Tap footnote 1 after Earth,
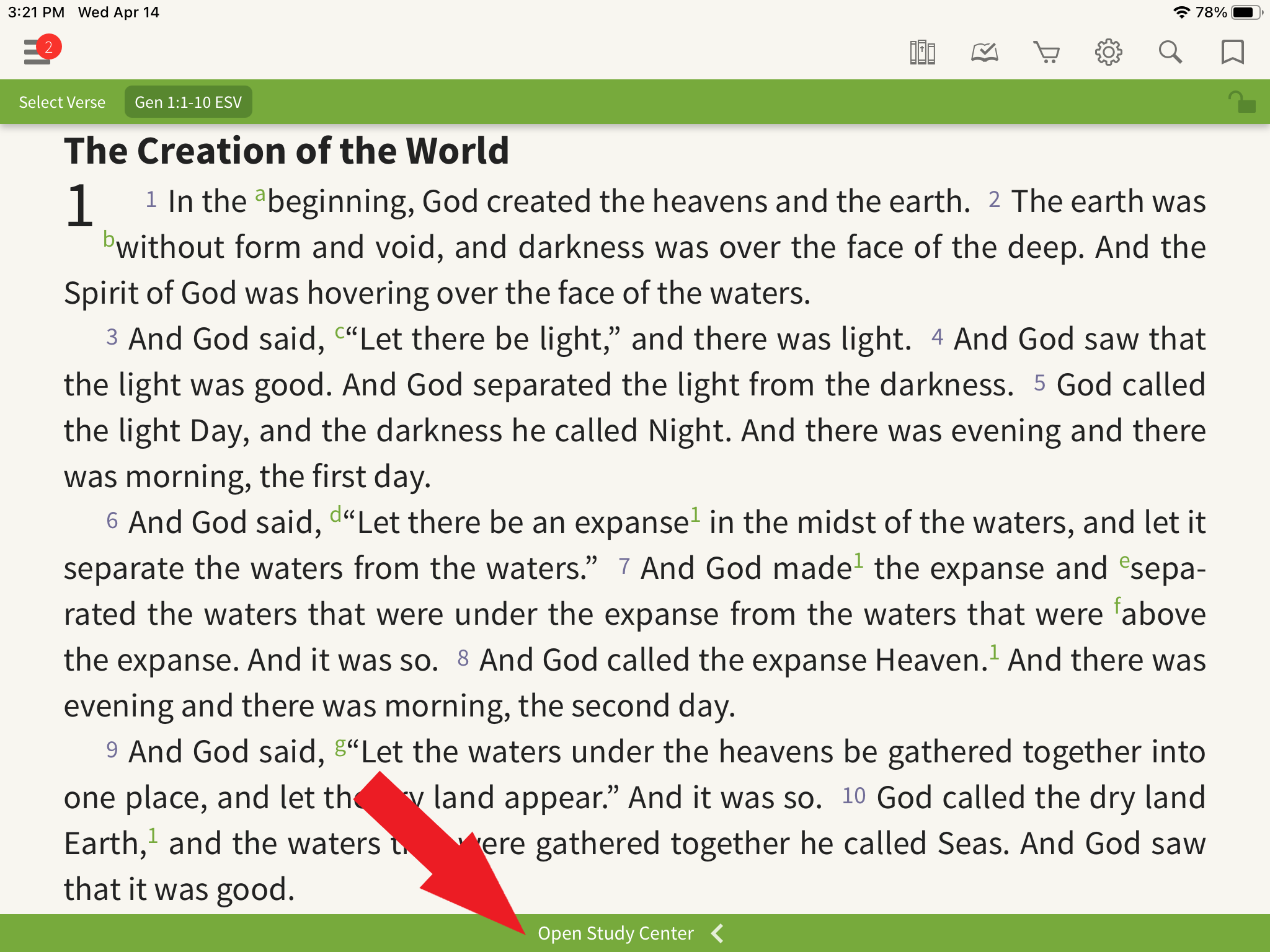This screenshot has width=1270, height=952. point(153,835)
